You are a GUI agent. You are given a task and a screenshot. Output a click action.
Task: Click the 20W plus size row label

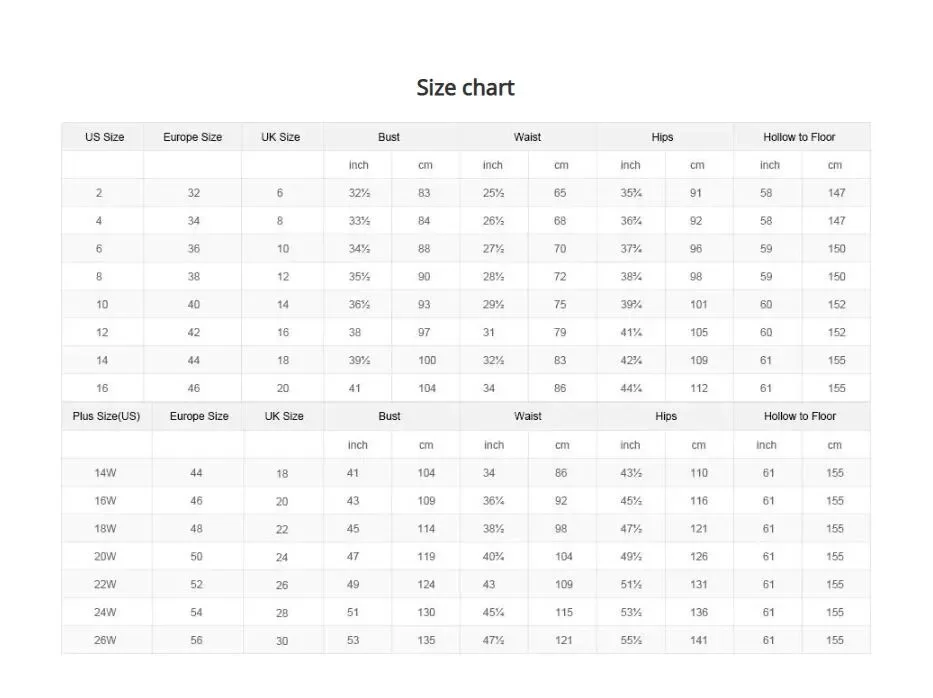(x=105, y=556)
